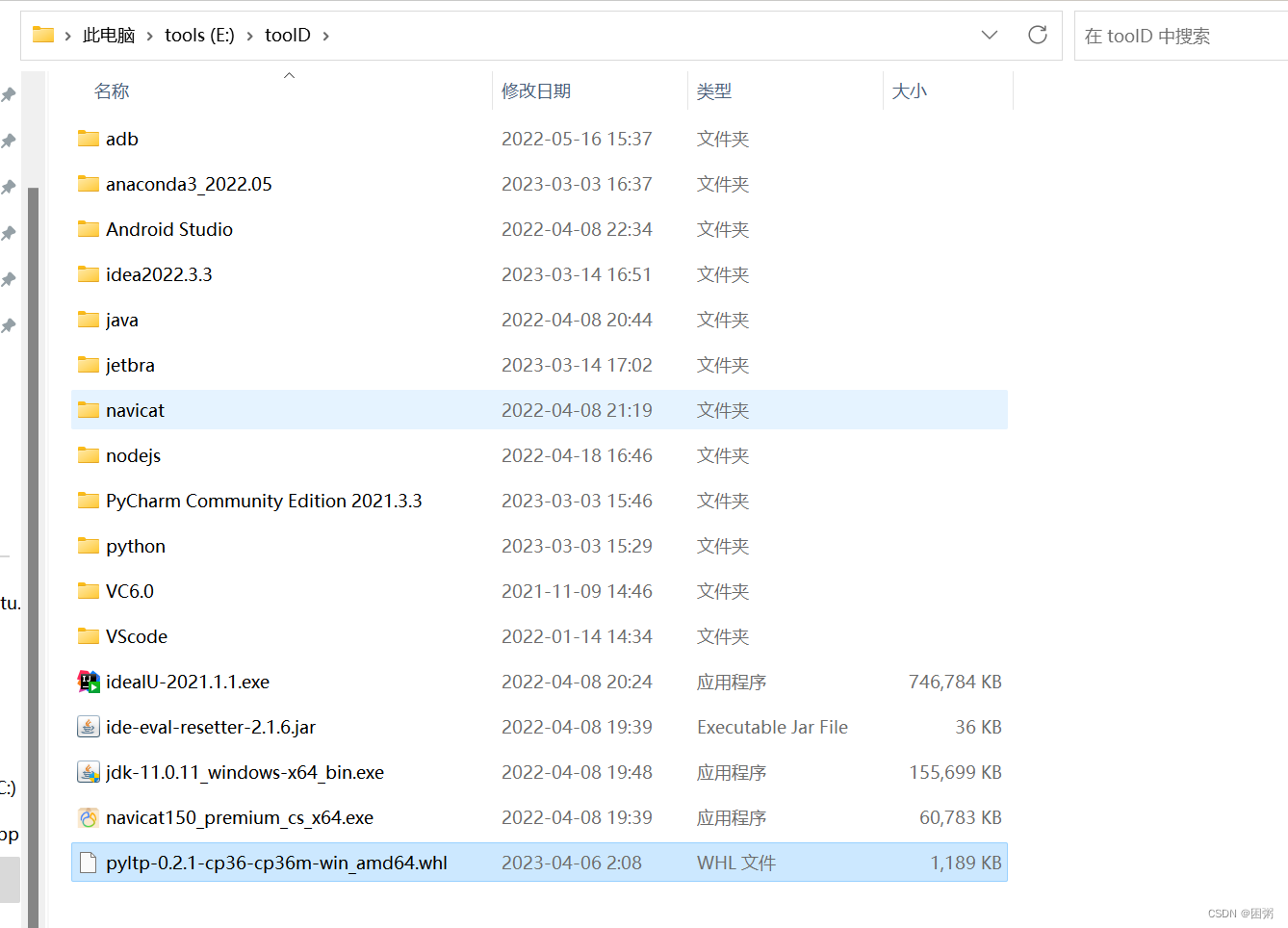Click the date 2022-05-16 15:37

tap(577, 139)
